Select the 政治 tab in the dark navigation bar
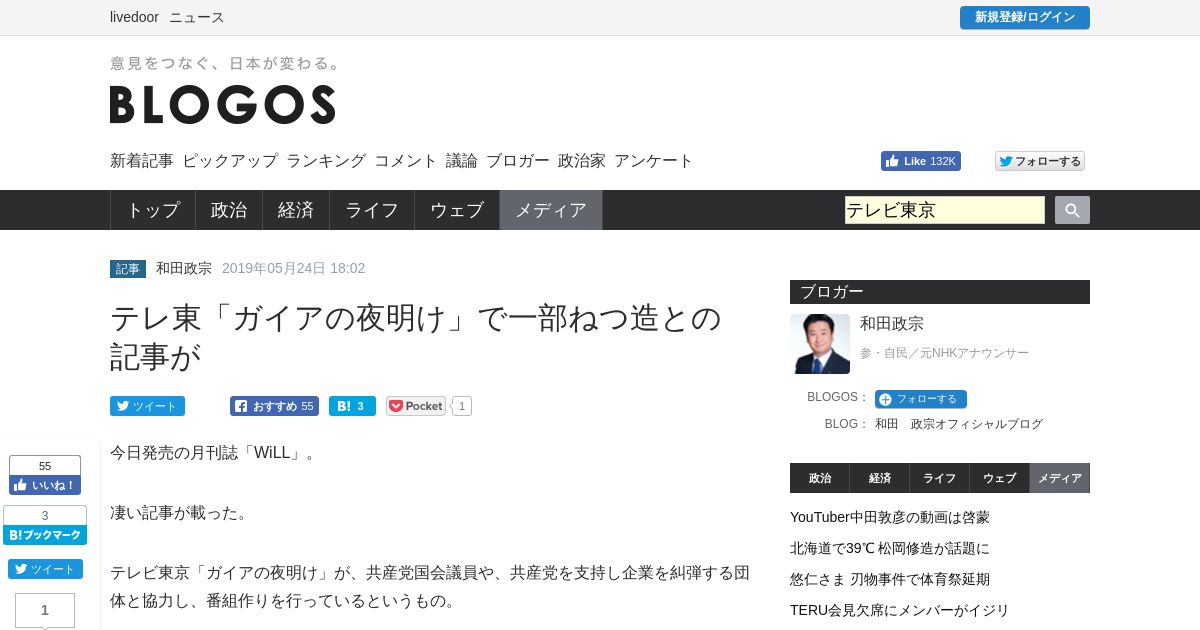The height and width of the screenshot is (630, 1200). pos(229,210)
